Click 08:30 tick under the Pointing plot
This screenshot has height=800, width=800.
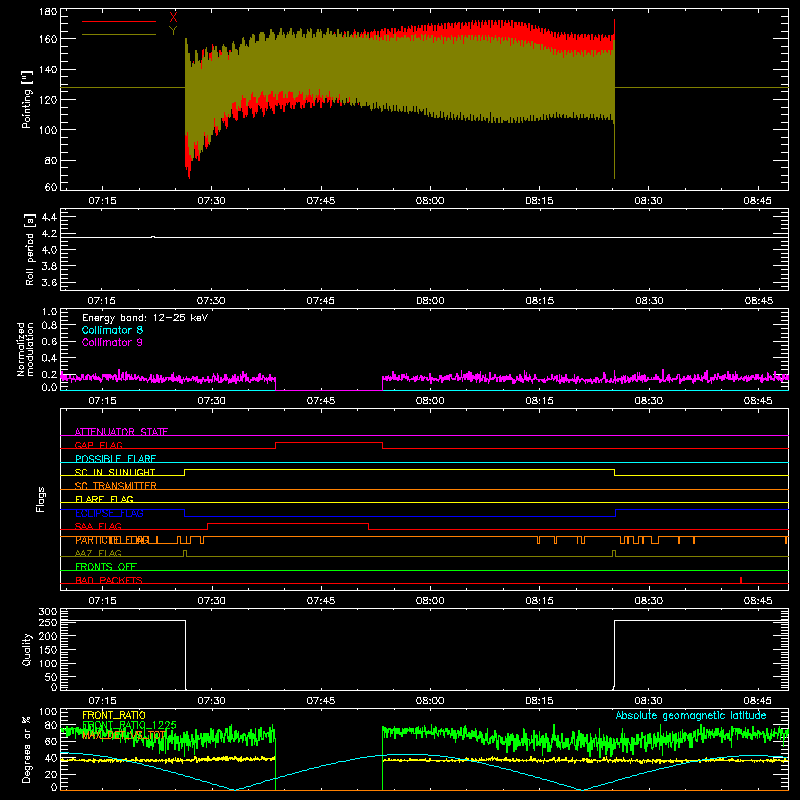point(648,201)
